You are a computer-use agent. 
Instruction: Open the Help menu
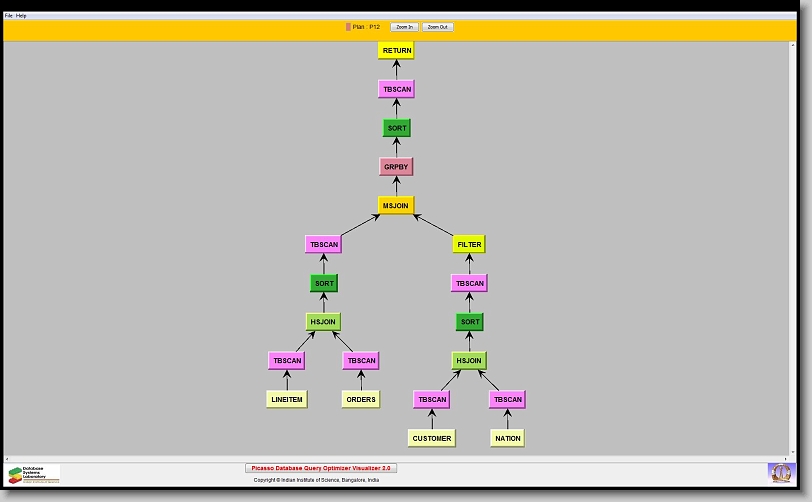point(21,16)
